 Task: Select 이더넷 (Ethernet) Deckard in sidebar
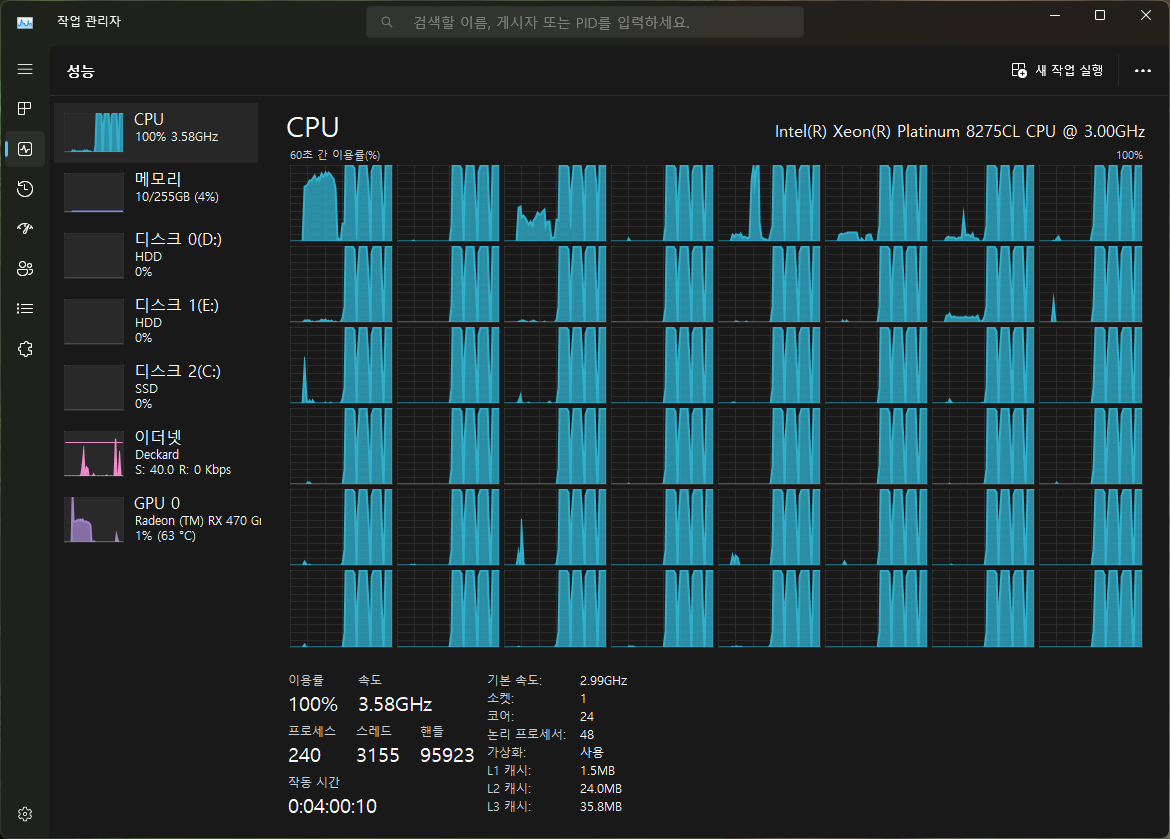tap(156, 454)
